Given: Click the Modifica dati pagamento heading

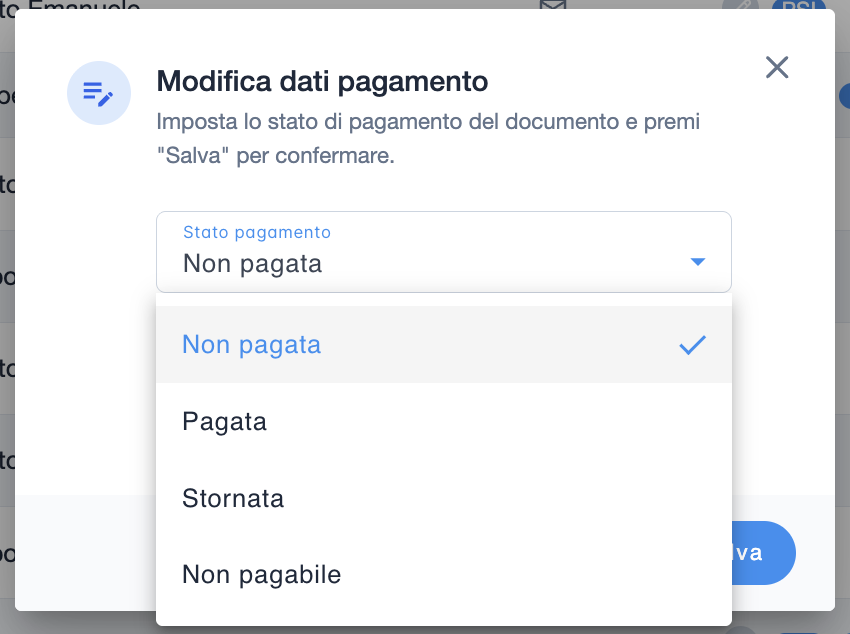Looking at the screenshot, I should point(322,80).
